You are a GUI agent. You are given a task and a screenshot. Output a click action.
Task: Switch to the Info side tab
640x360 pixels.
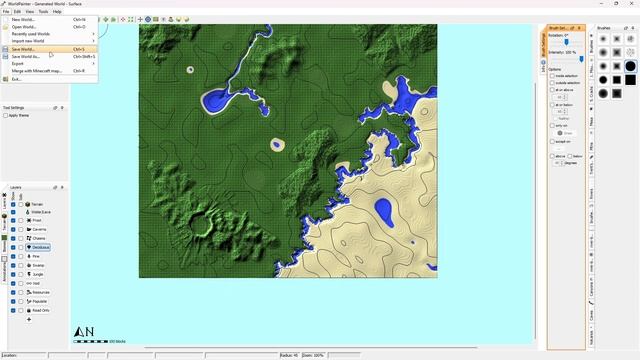click(543, 67)
